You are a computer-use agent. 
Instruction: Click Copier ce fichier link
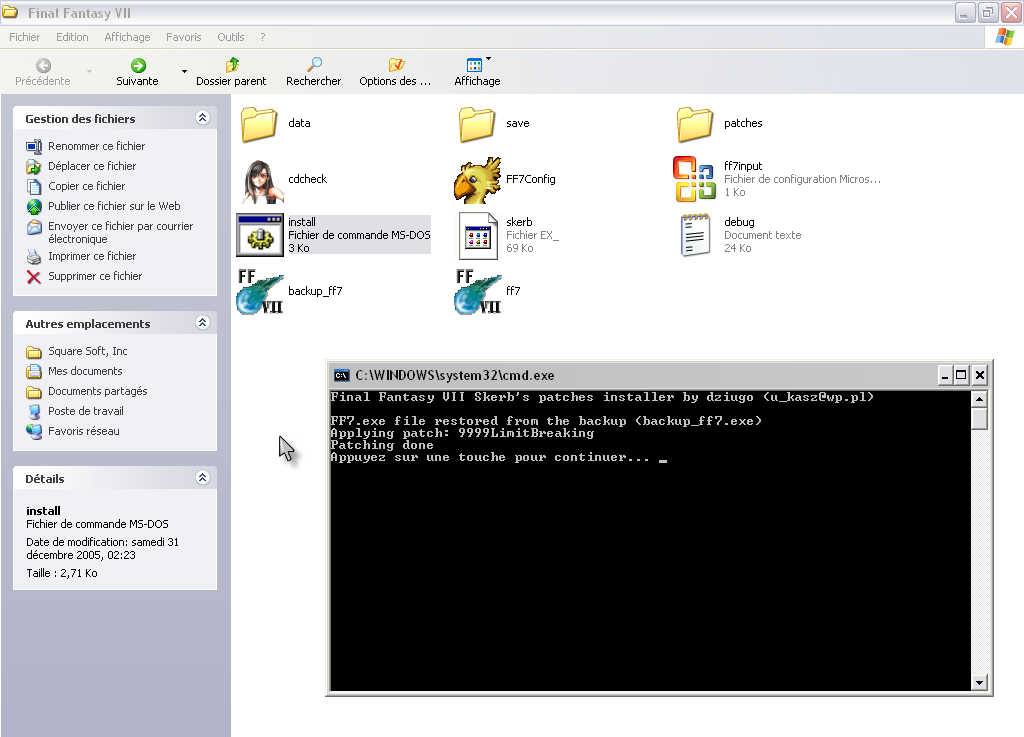coord(86,186)
